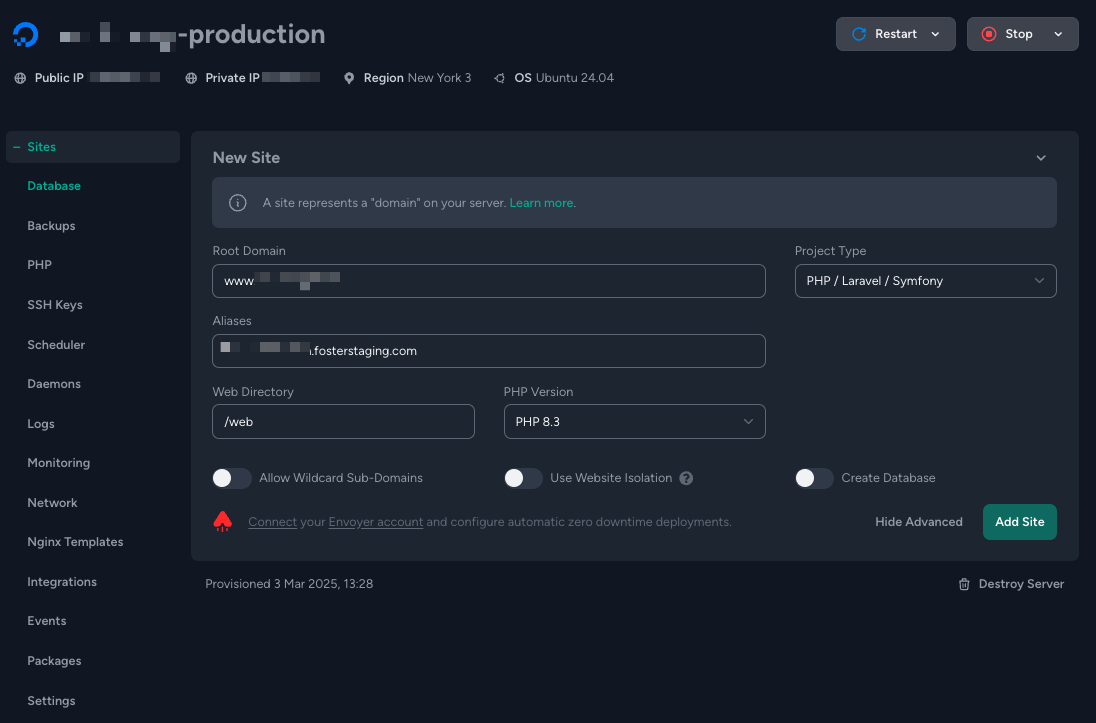Focus the Root Domain input field

click(489, 281)
